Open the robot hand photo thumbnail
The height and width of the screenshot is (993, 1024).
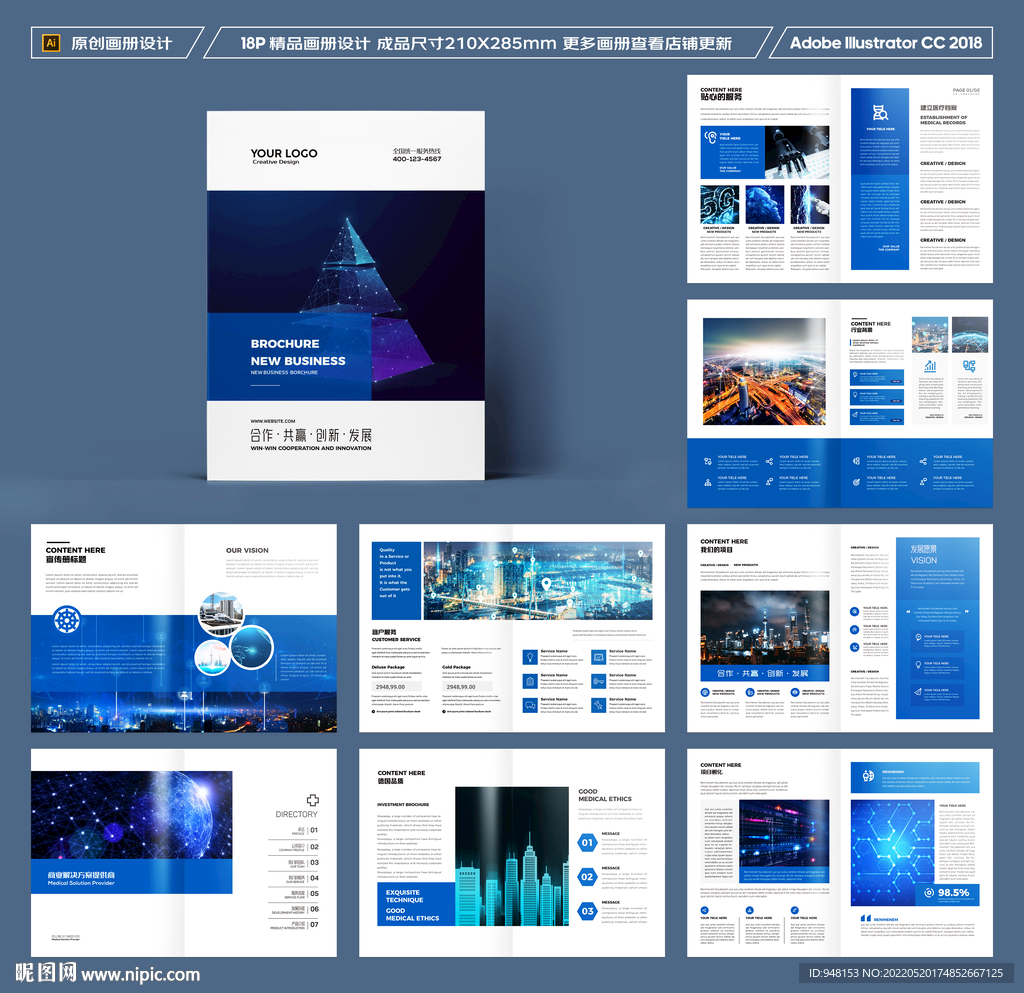(797, 152)
